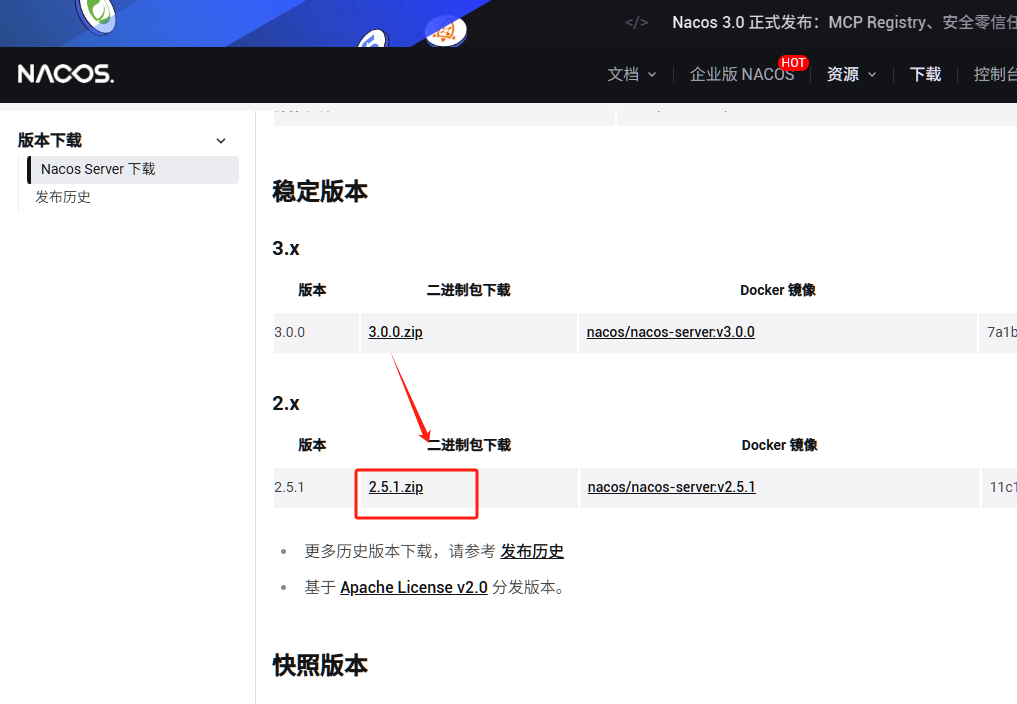Click the 3.x section heading
This screenshot has height=704, width=1017.
pyautogui.click(x=286, y=249)
